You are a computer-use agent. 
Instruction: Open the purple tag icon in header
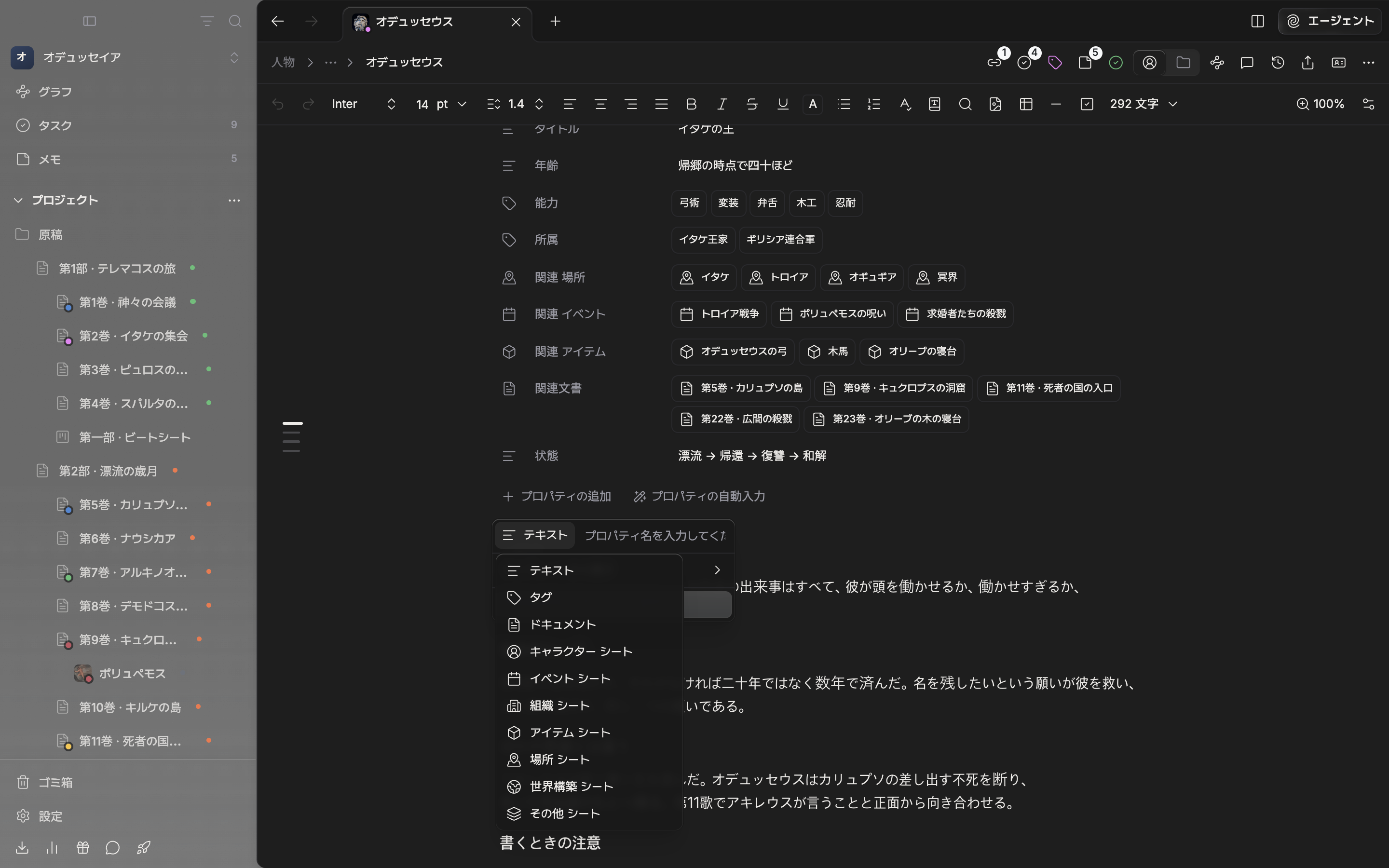1055,63
